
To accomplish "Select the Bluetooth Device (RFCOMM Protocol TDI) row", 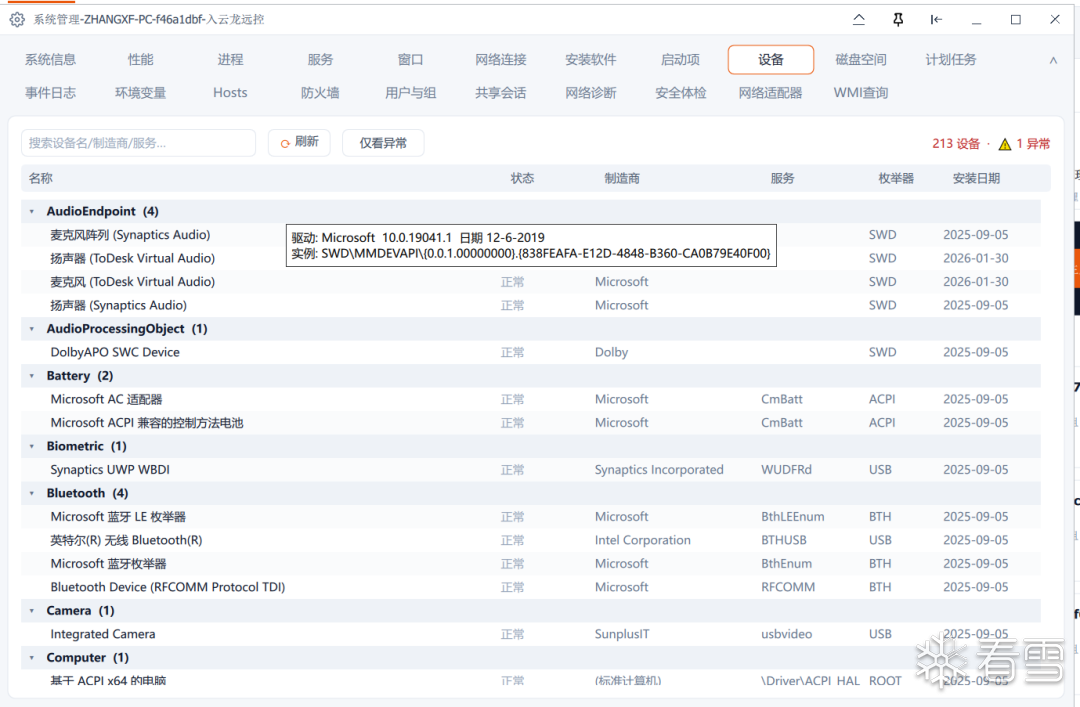I will [530, 587].
